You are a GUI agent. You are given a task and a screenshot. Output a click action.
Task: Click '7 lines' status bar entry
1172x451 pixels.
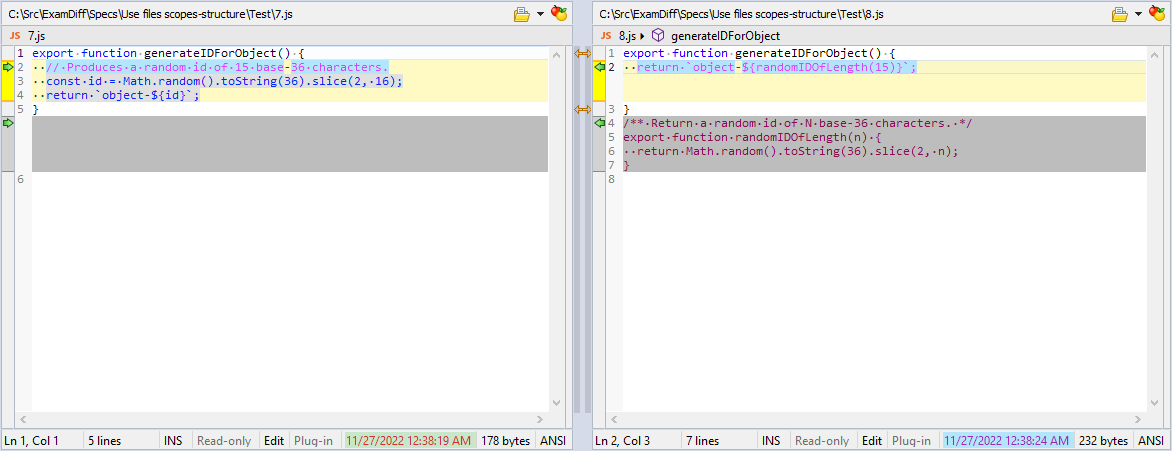click(703, 441)
